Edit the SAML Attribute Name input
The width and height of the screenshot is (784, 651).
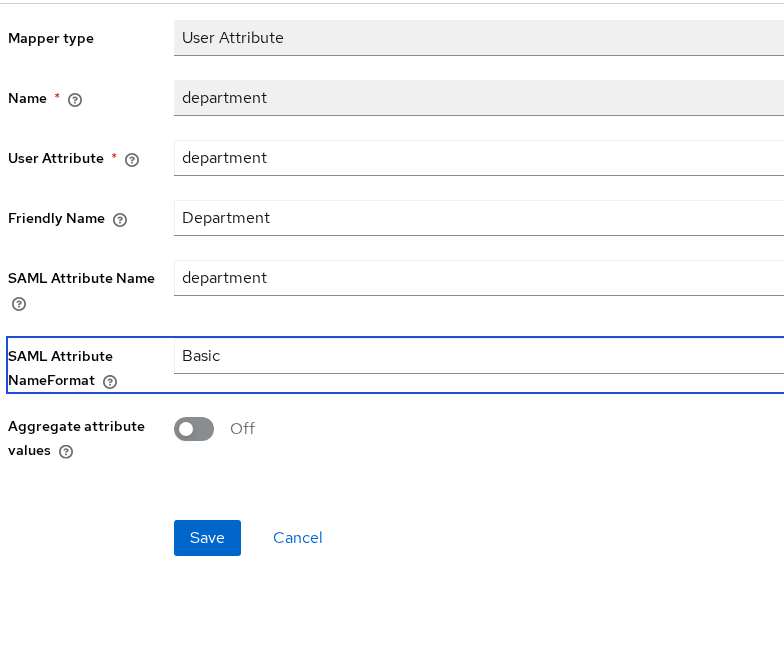click(479, 278)
